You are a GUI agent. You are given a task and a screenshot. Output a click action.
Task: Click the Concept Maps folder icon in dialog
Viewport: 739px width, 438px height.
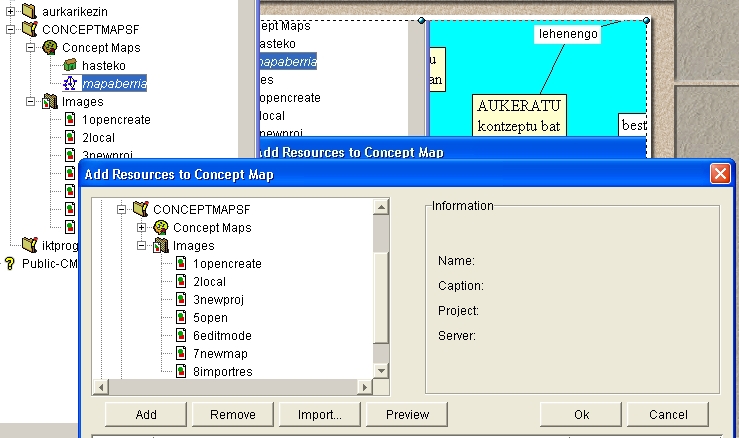161,228
